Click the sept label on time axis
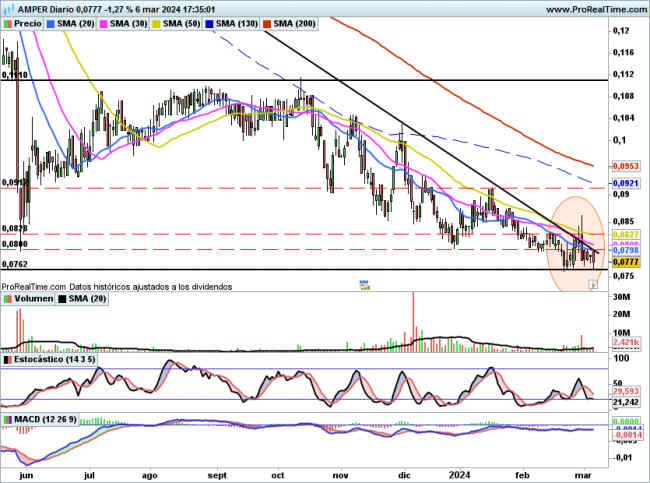The width and height of the screenshot is (650, 483). pyautogui.click(x=217, y=475)
